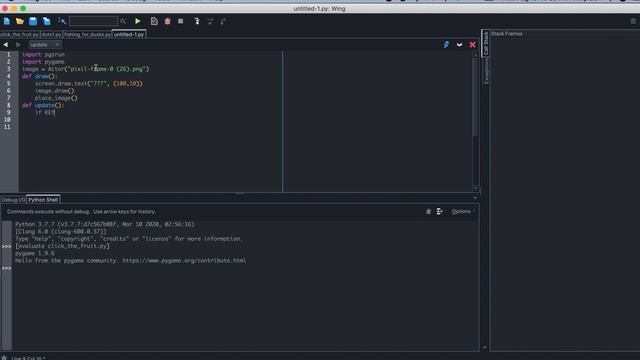Select the Python Shell tab
This screenshot has height=360, width=640.
tap(43, 200)
